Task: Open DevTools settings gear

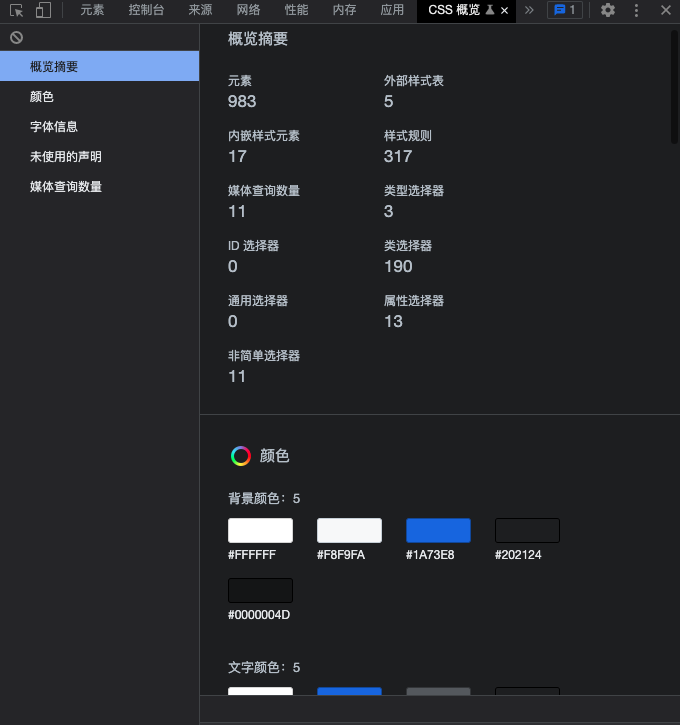Action: point(607,10)
